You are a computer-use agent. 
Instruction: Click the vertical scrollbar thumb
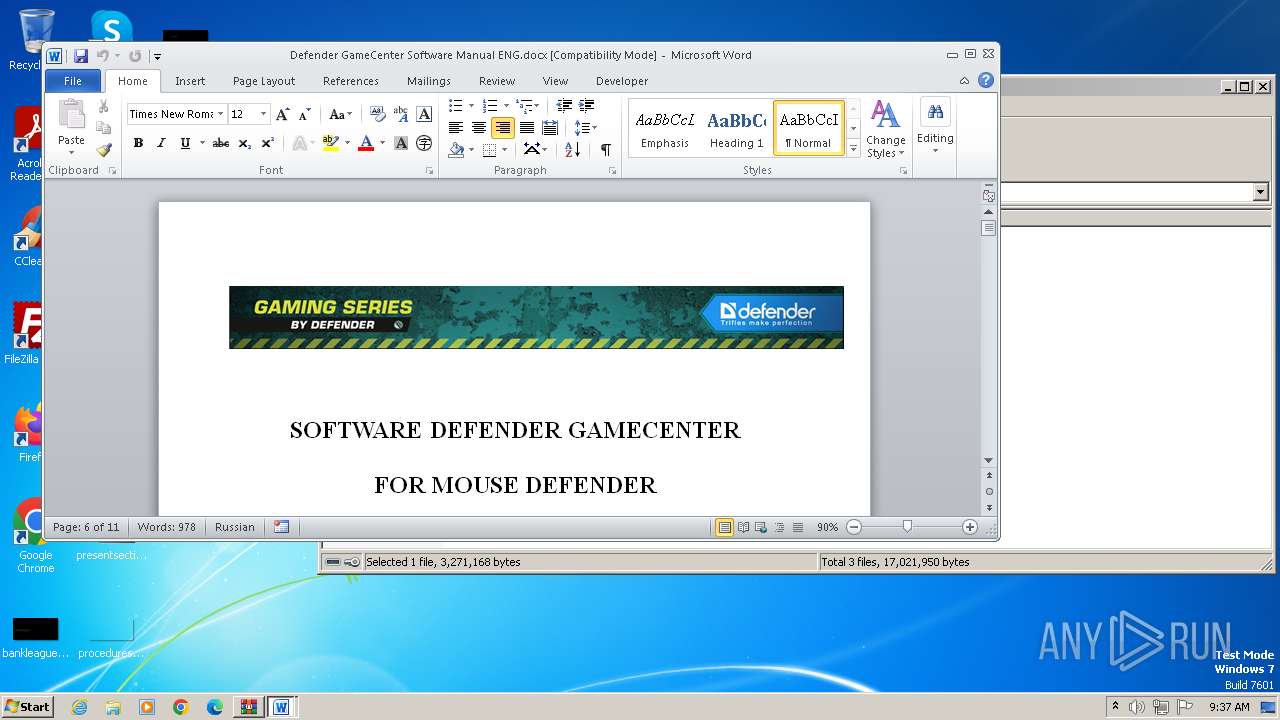point(988,228)
